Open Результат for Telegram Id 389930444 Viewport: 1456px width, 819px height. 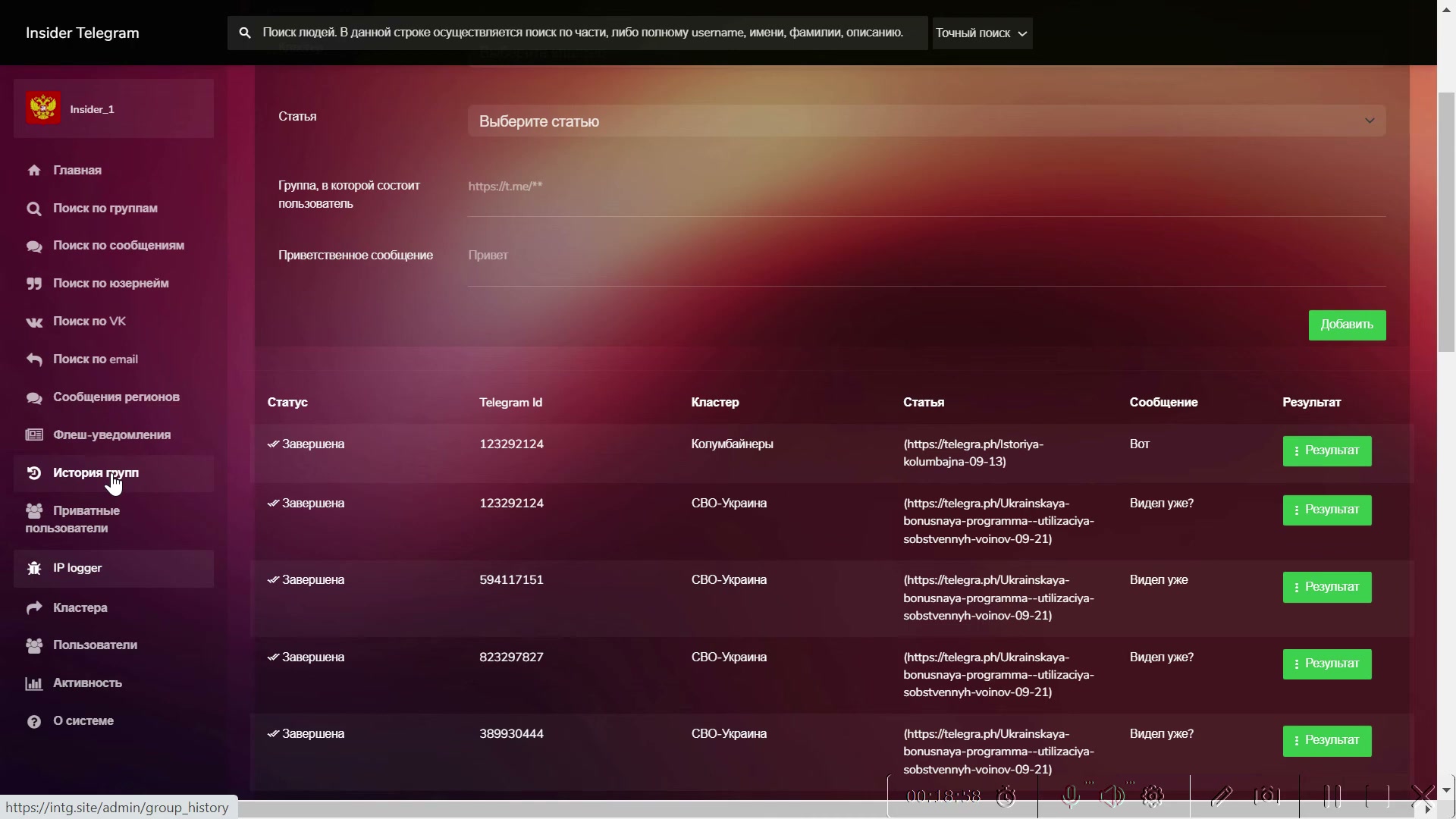tap(1327, 741)
